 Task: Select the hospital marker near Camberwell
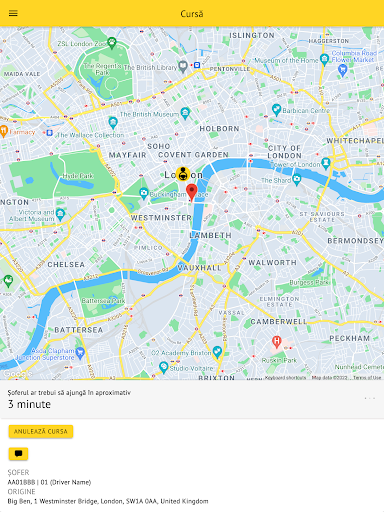(276, 342)
